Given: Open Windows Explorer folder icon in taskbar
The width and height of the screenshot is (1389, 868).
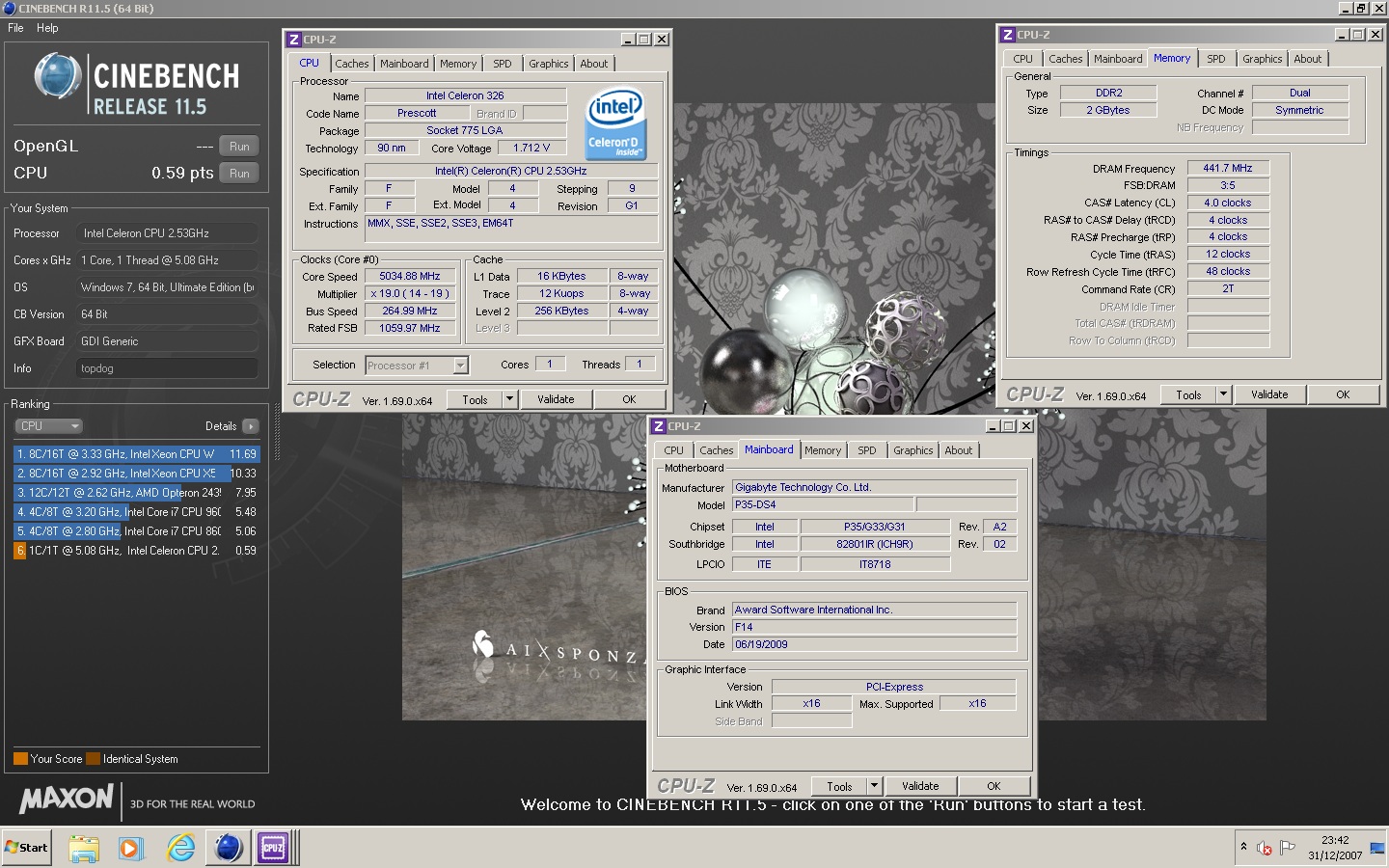Looking at the screenshot, I should click(x=84, y=848).
